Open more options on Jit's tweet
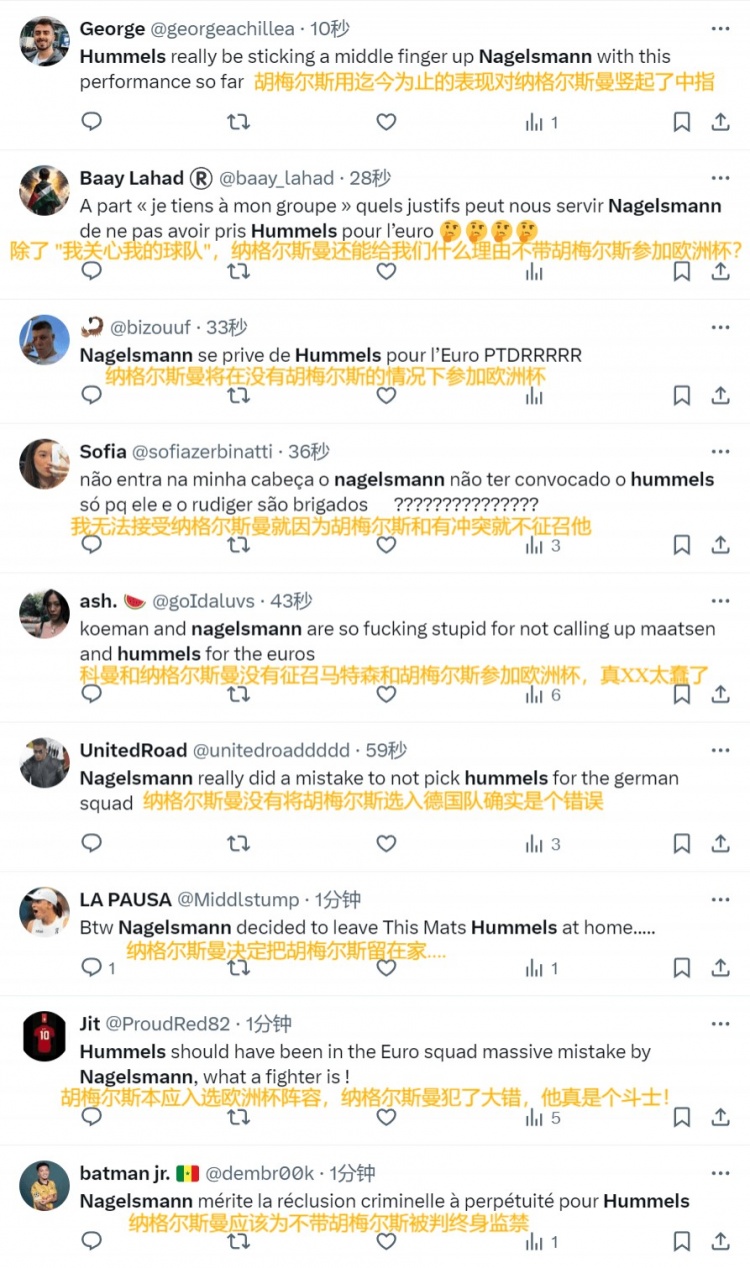The width and height of the screenshot is (750, 1268). (x=720, y=1024)
